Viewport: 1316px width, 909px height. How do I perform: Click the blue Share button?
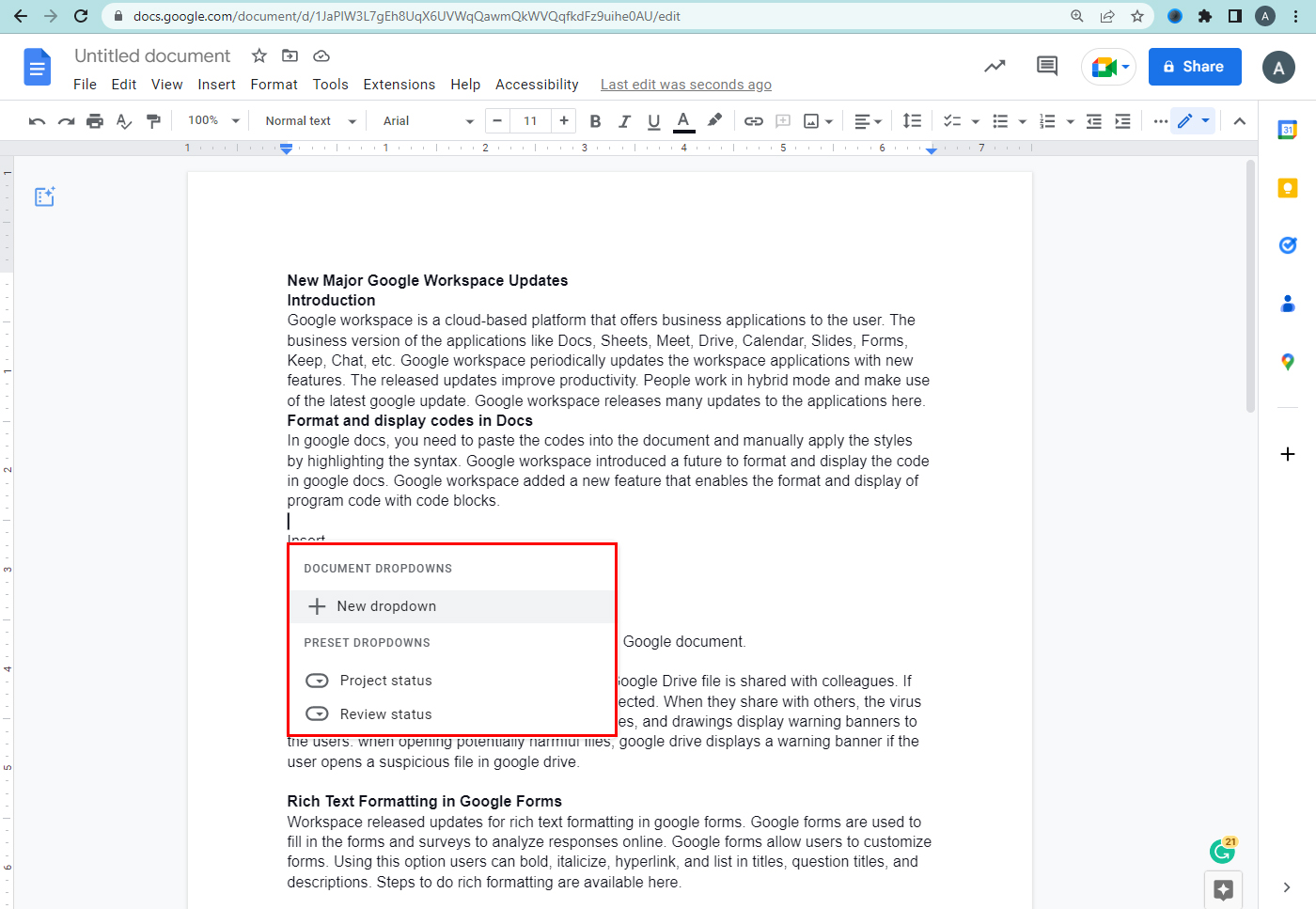(x=1194, y=67)
